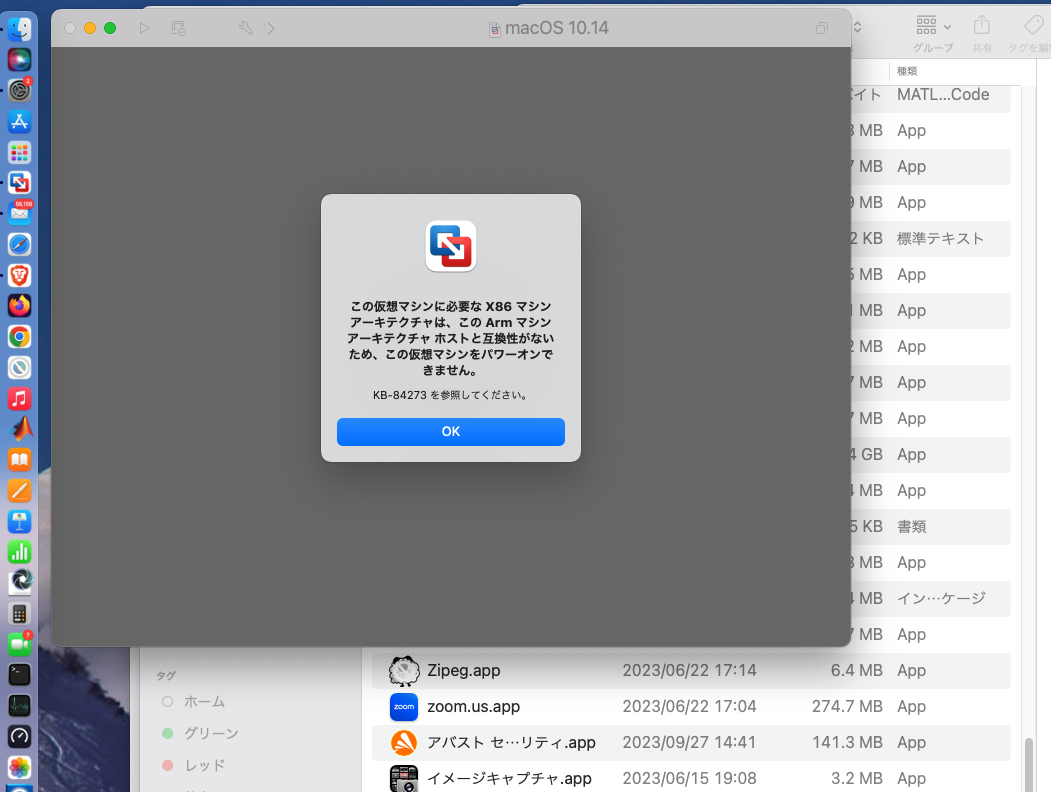Click the VMware Fusion Dock icon
The width and height of the screenshot is (1051, 792).
pyautogui.click(x=19, y=183)
